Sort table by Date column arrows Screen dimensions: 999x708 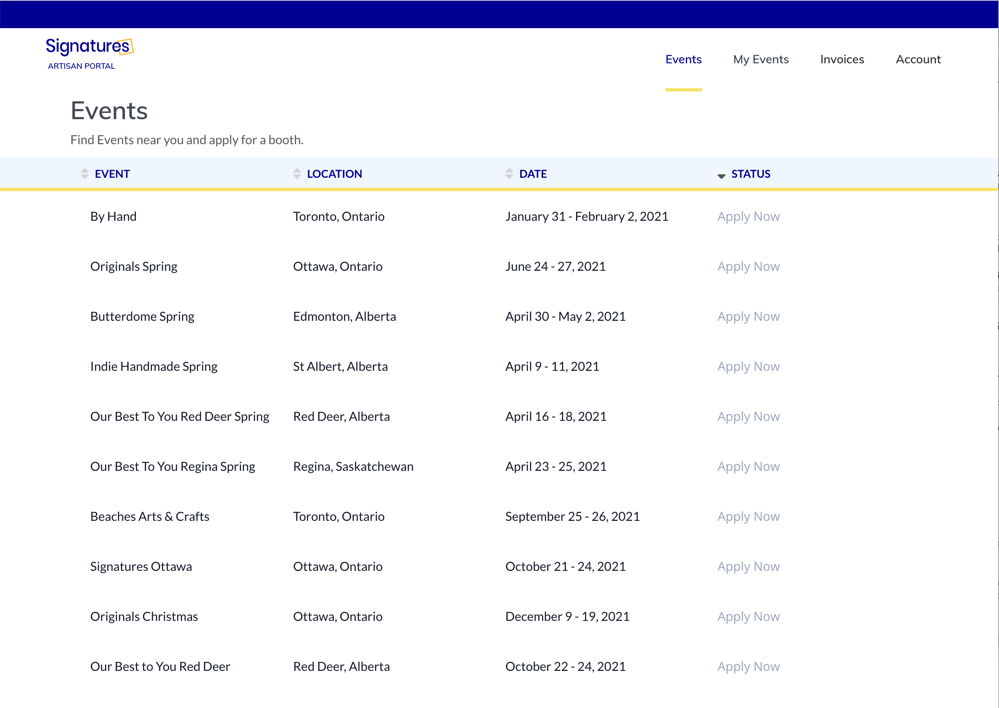509,174
